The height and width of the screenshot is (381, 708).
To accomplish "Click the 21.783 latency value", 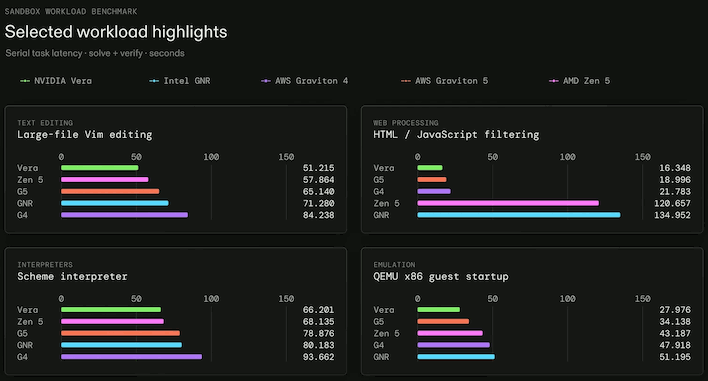I will coord(675,191).
